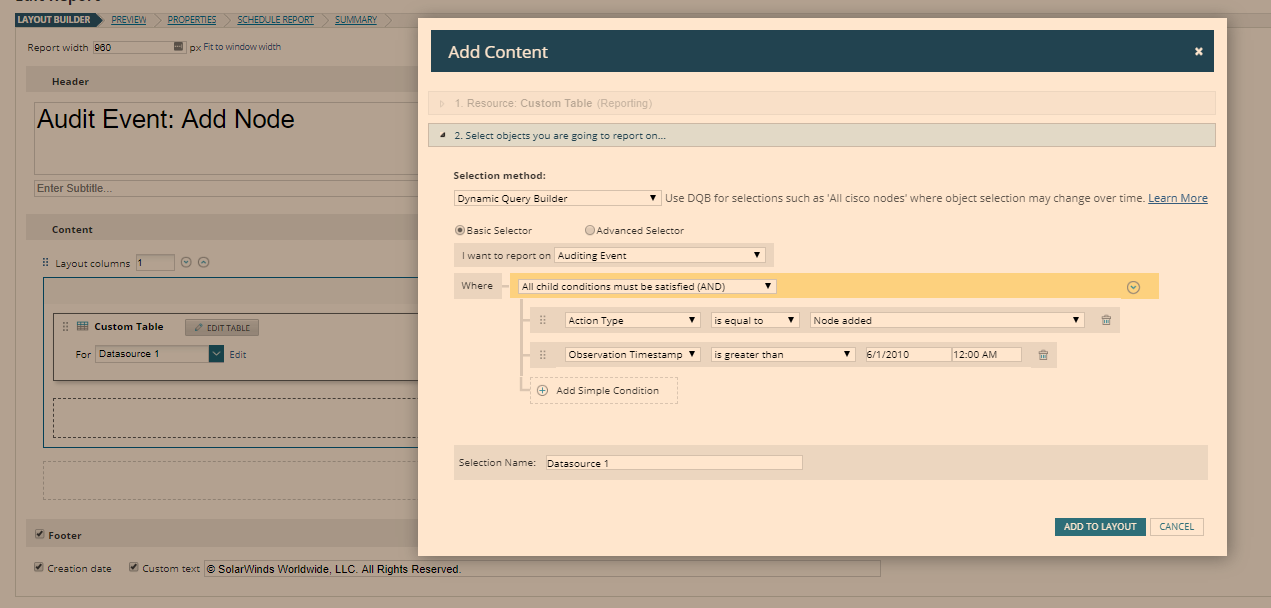The image size is (1271, 608).
Task: Grab the Action Type row drag handle
Action: pos(543,320)
